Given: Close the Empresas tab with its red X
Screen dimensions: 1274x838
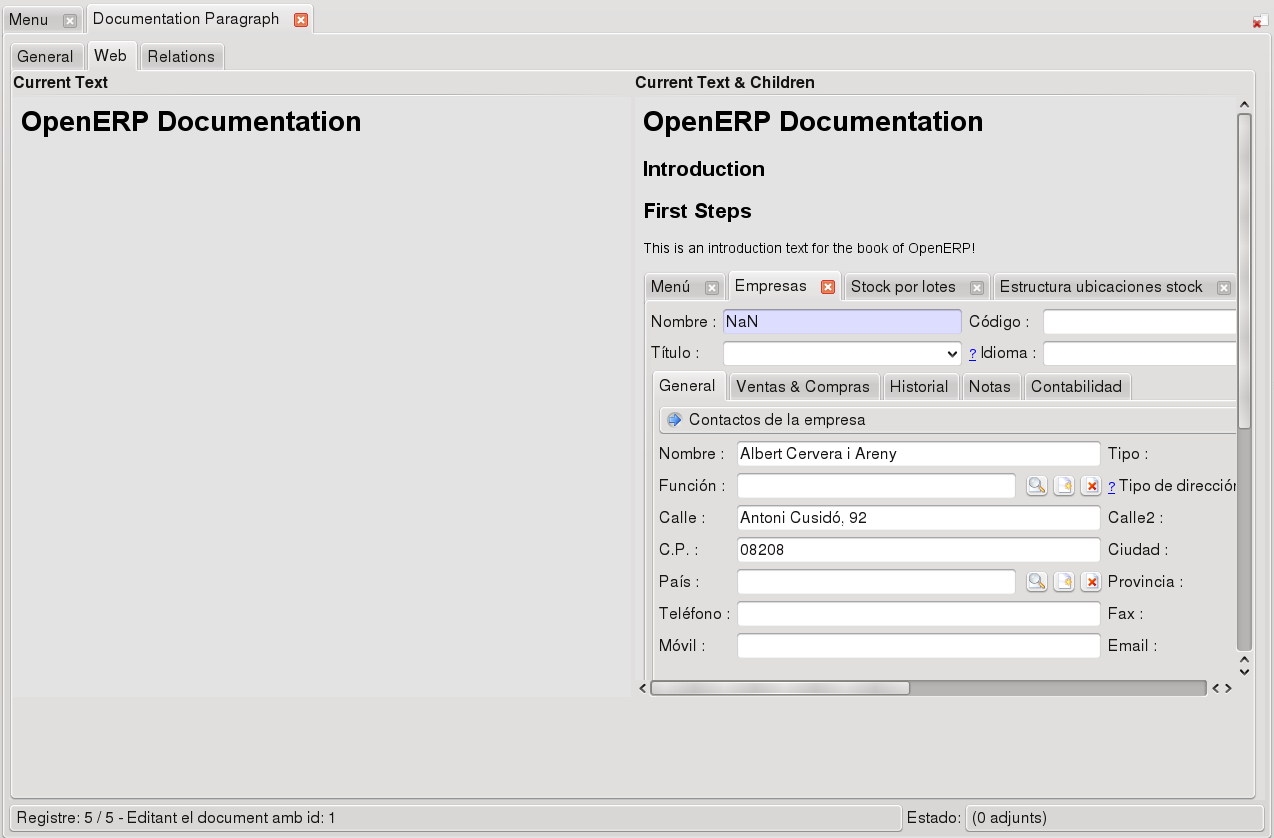Looking at the screenshot, I should [827, 287].
